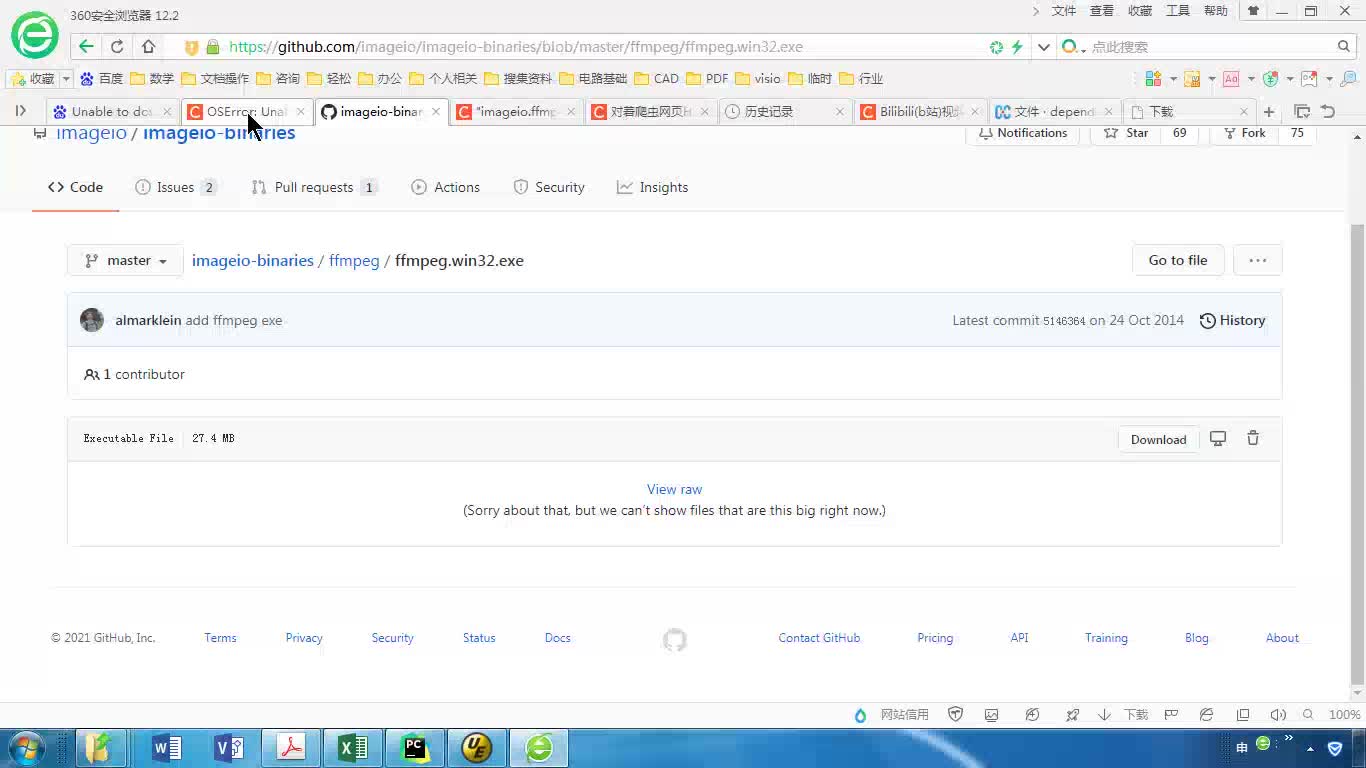Screen dimensions: 1366x768
Task: Open the Insights tab
Action: pyautogui.click(x=653, y=187)
